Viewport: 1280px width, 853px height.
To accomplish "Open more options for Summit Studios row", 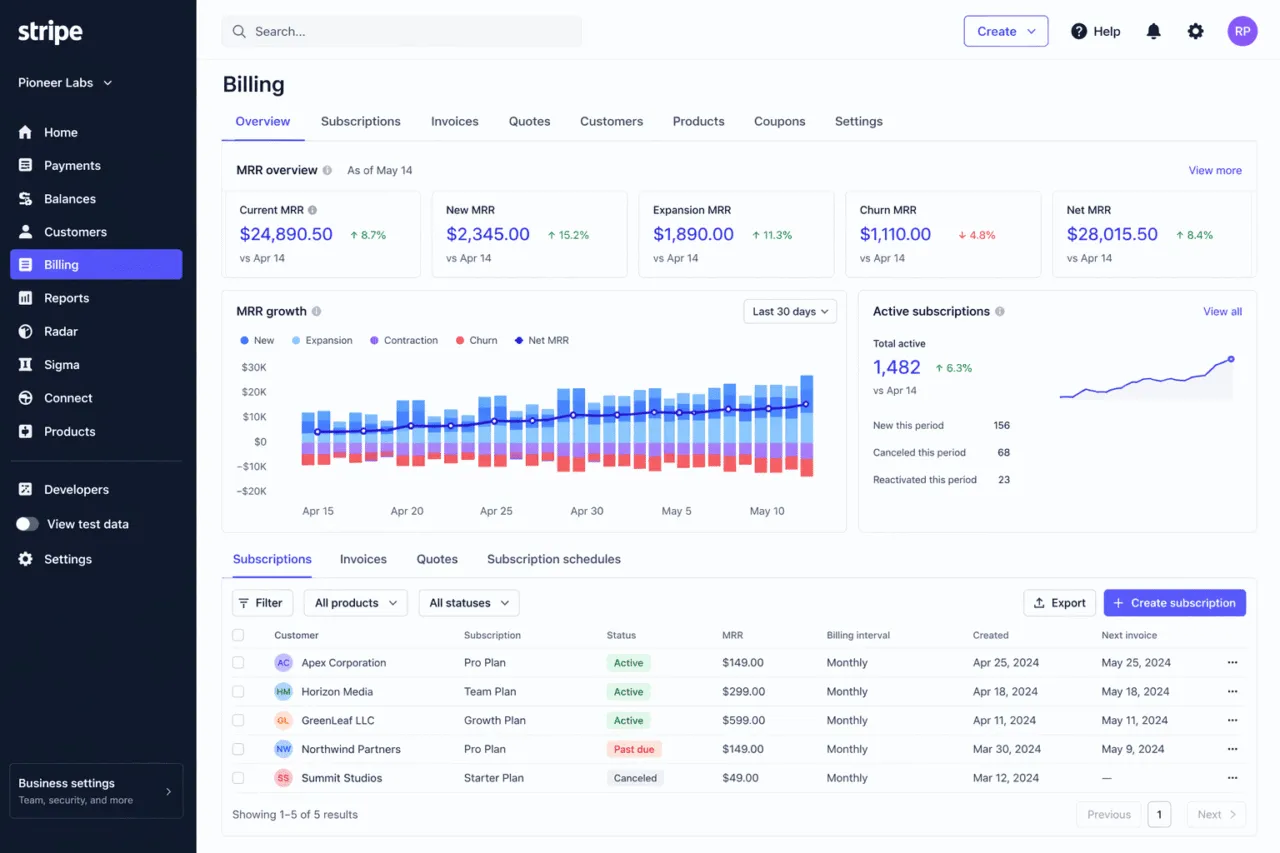I will click(x=1232, y=778).
